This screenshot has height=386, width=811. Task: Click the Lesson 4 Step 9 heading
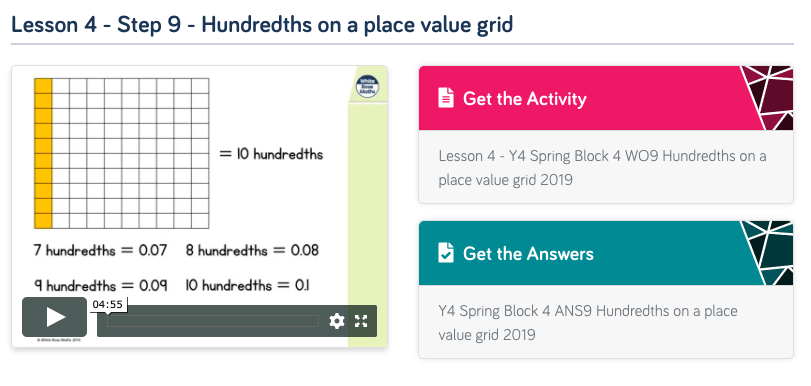coord(262,25)
